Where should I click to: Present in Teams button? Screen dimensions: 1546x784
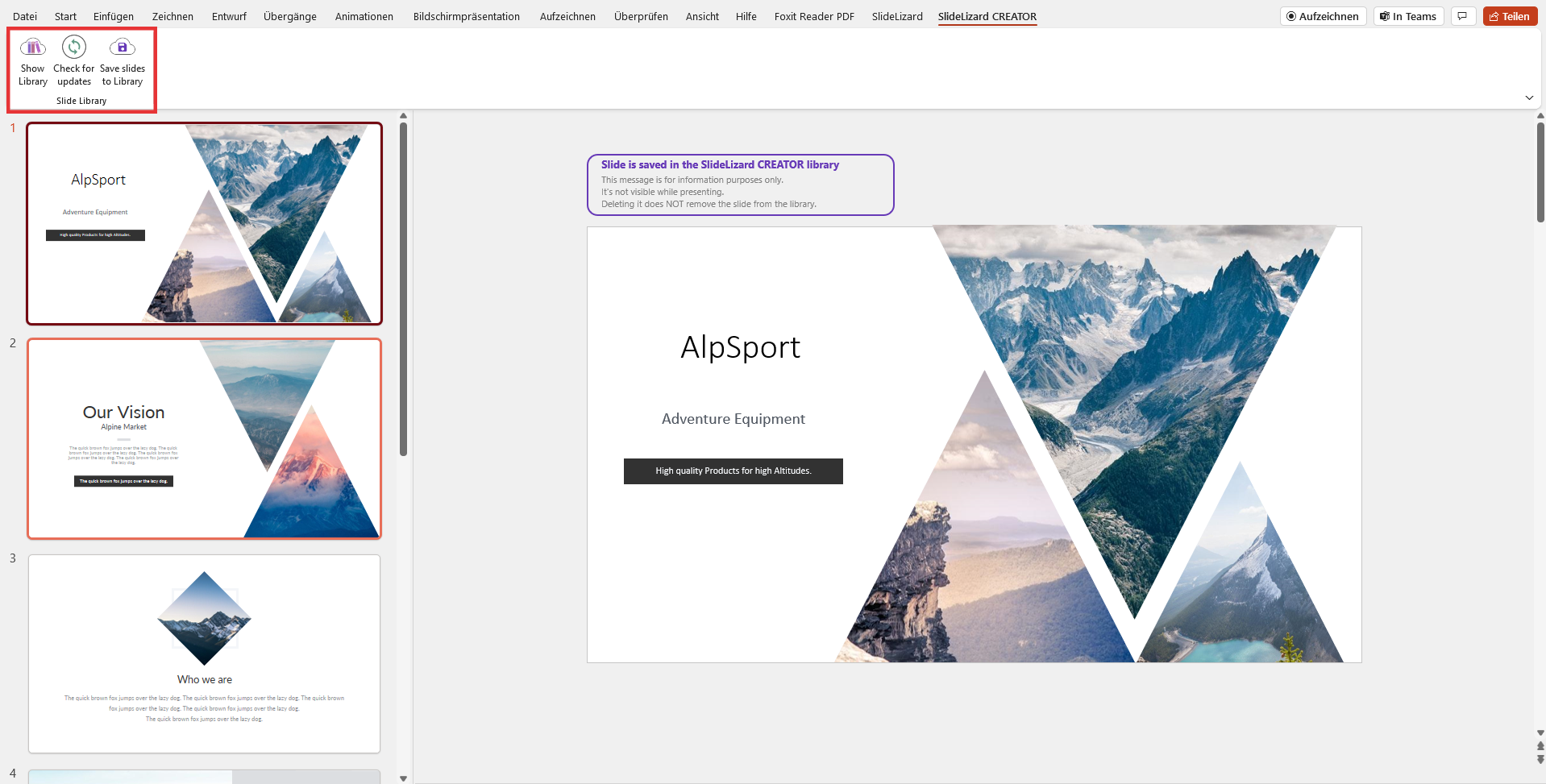point(1408,16)
